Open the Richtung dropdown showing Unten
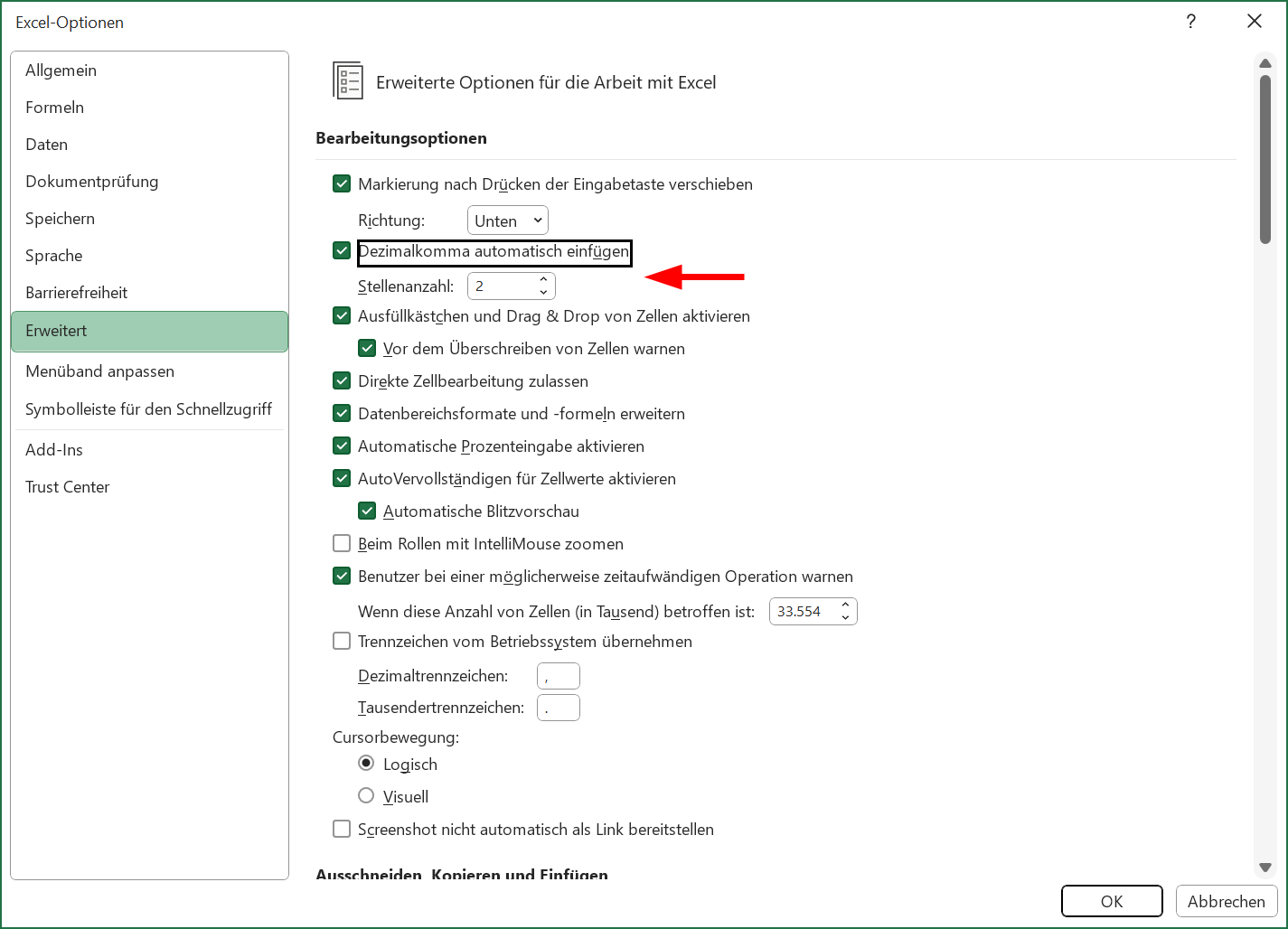Image resolution: width=1288 pixels, height=929 pixels. pyautogui.click(x=508, y=221)
